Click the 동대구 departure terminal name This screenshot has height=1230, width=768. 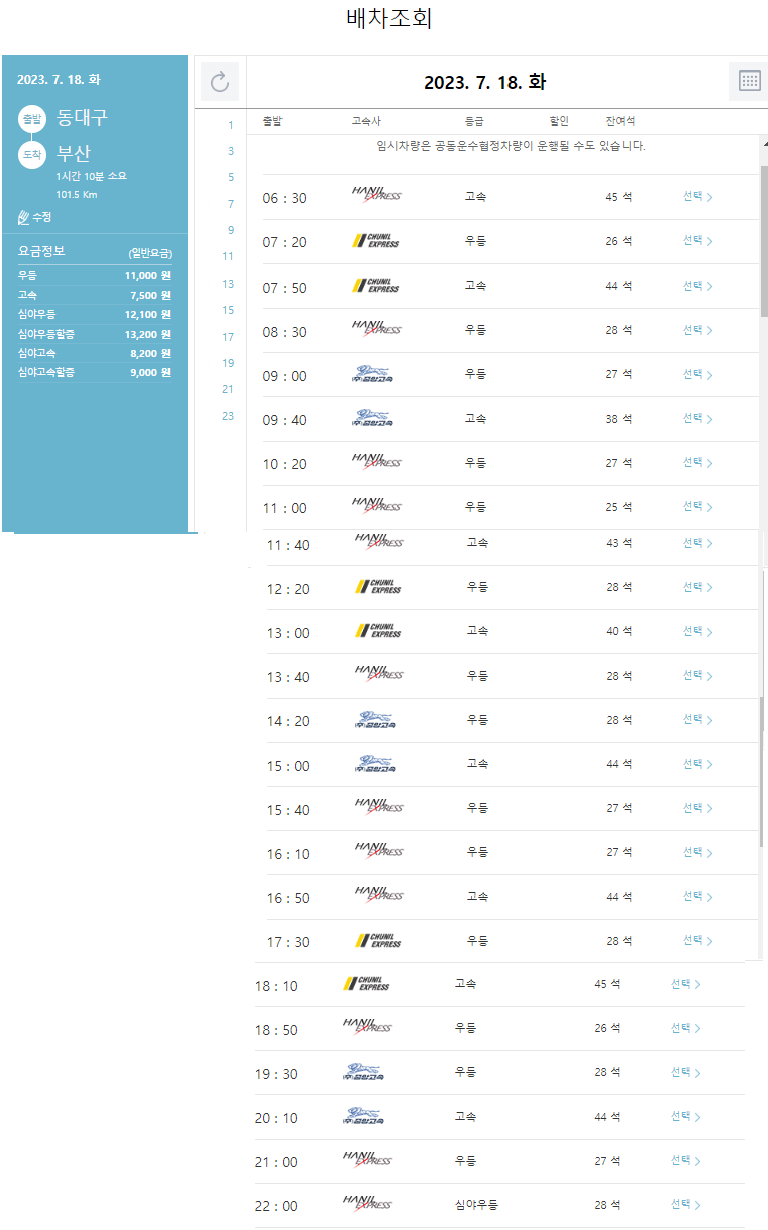point(82,118)
